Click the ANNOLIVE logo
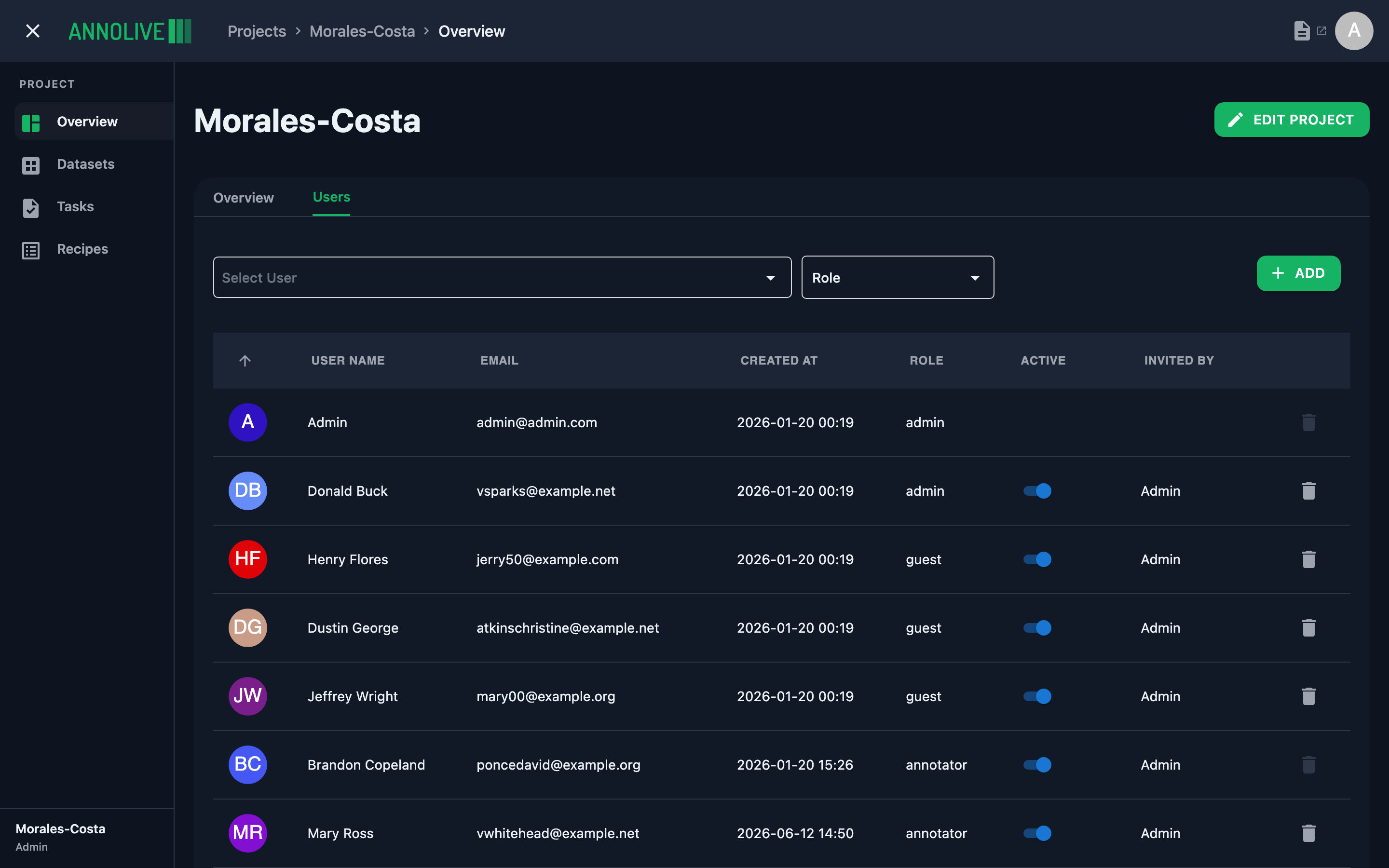This screenshot has height=868, width=1389. [130, 31]
